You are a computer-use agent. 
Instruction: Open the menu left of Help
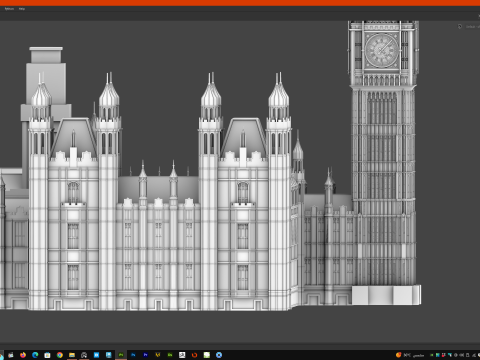tap(9, 9)
